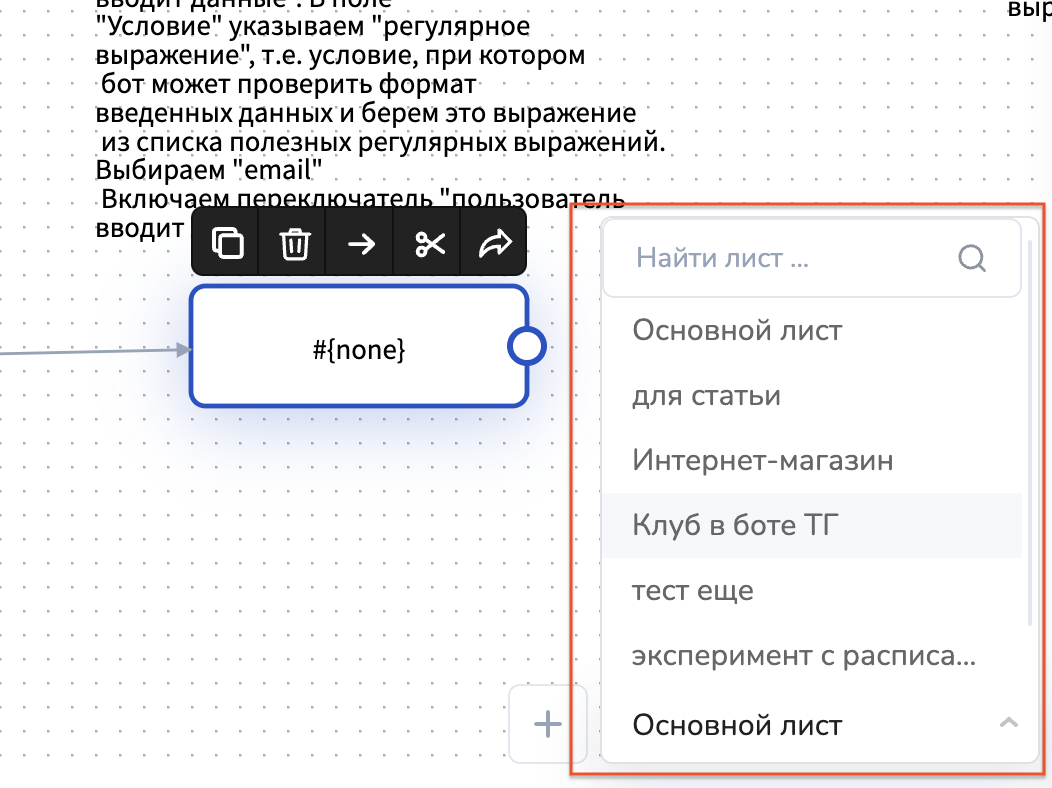The image size is (1052, 788).
Task: Switch to the "Интернет-магазин" sheet
Action: (x=762, y=461)
